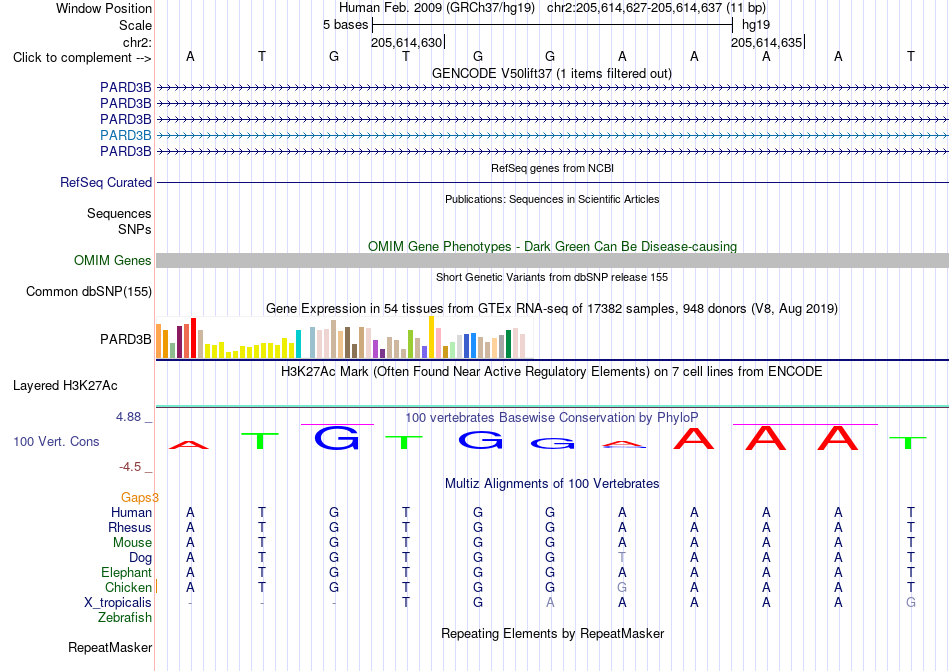Image resolution: width=950 pixels, height=671 pixels.
Task: Click the '5 bases' scale text
Action: tap(345, 25)
